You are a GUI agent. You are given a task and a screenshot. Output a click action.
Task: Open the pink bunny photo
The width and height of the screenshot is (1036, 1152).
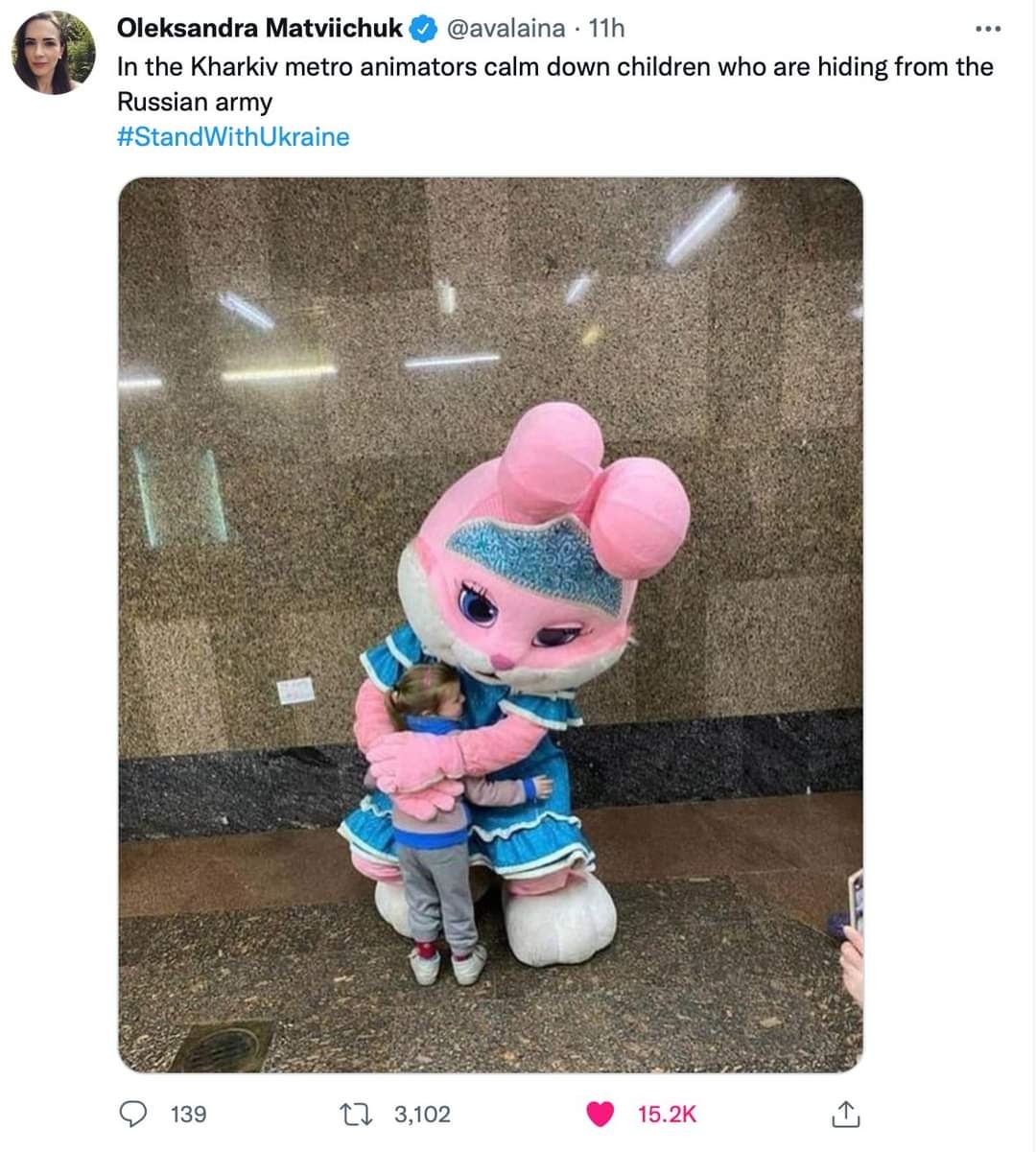point(490,624)
